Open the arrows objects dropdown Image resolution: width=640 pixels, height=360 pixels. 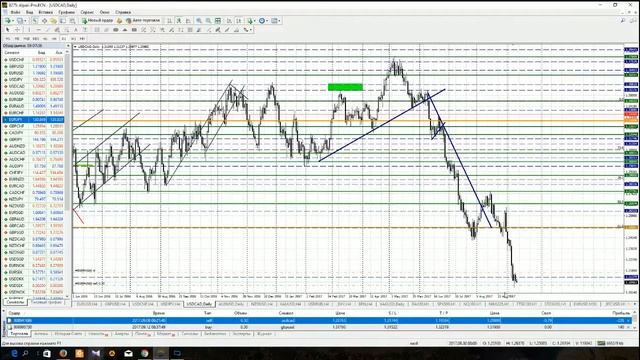(x=247, y=29)
